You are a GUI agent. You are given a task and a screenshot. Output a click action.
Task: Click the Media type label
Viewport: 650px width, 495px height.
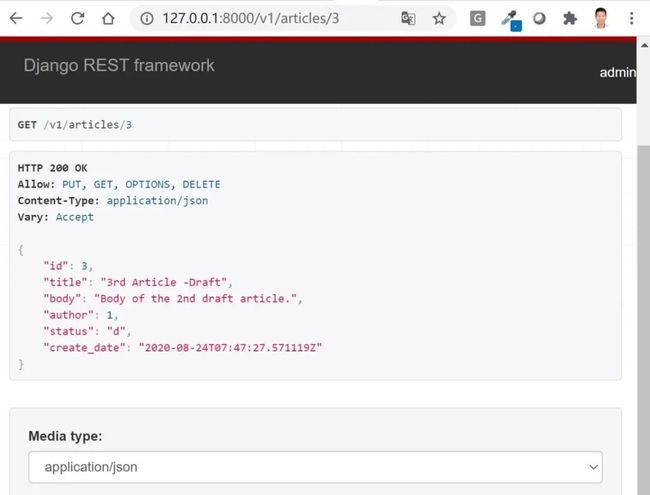point(65,436)
